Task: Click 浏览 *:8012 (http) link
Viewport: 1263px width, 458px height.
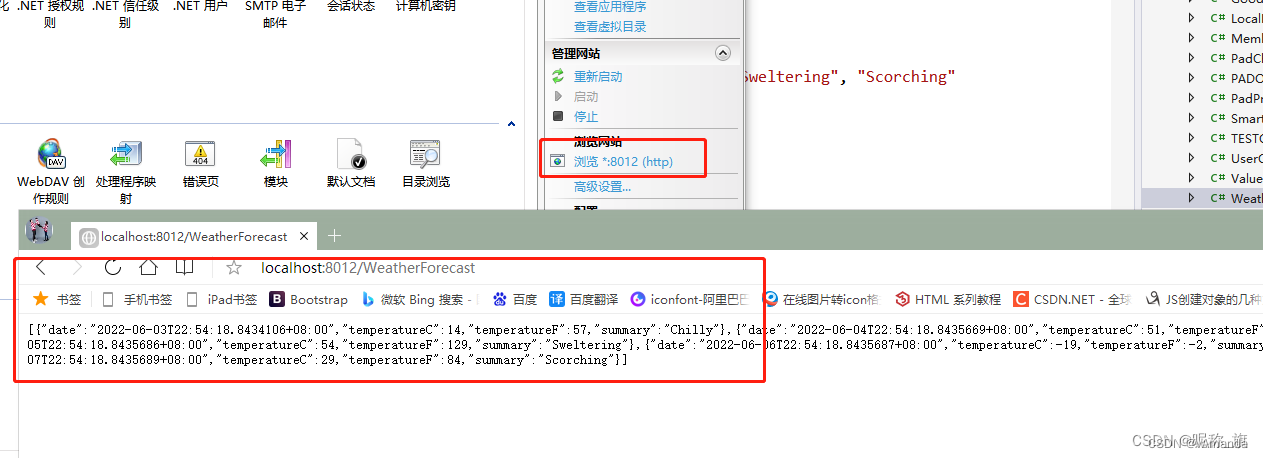Action: 623,161
